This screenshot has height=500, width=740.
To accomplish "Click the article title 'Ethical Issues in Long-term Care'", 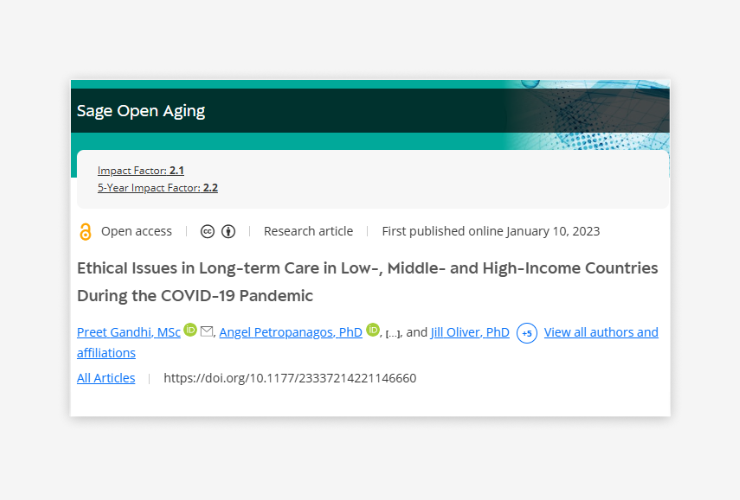I will (367, 282).
